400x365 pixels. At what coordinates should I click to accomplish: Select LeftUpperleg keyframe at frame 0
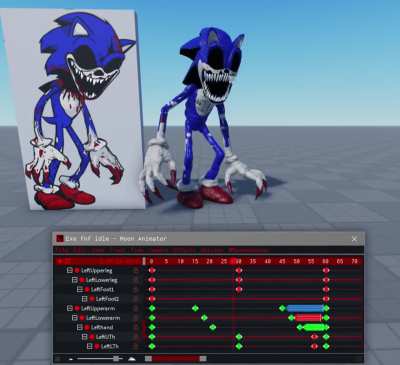click(x=152, y=270)
